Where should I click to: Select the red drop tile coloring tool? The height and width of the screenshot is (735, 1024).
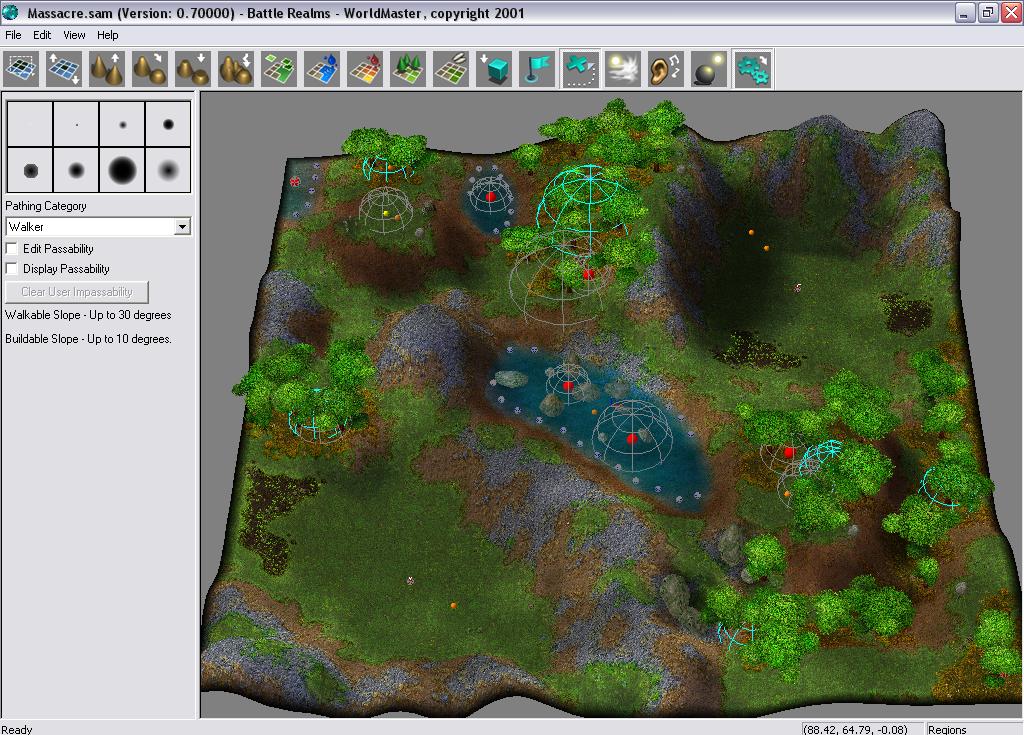(366, 69)
